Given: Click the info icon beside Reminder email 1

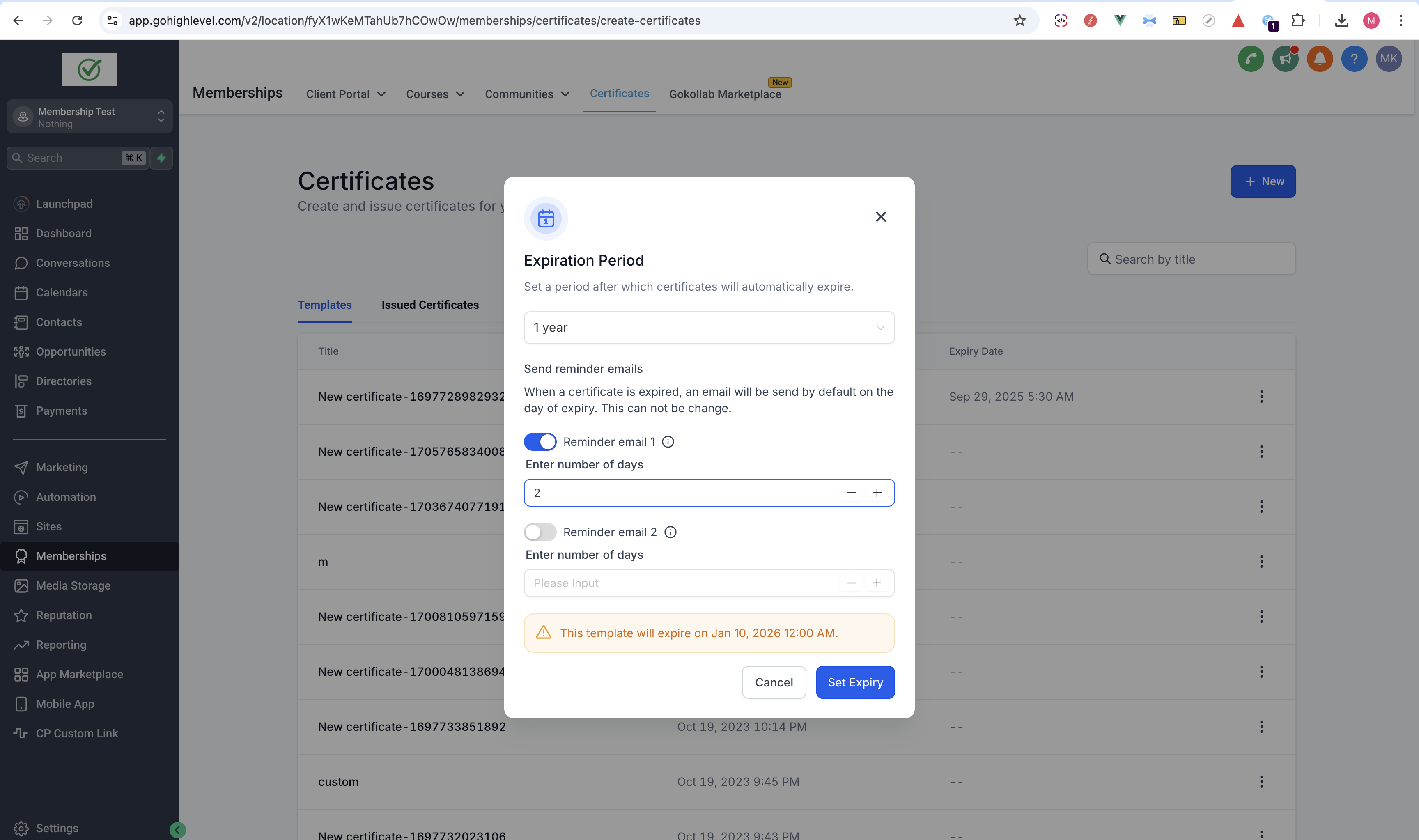Looking at the screenshot, I should pyautogui.click(x=668, y=441).
